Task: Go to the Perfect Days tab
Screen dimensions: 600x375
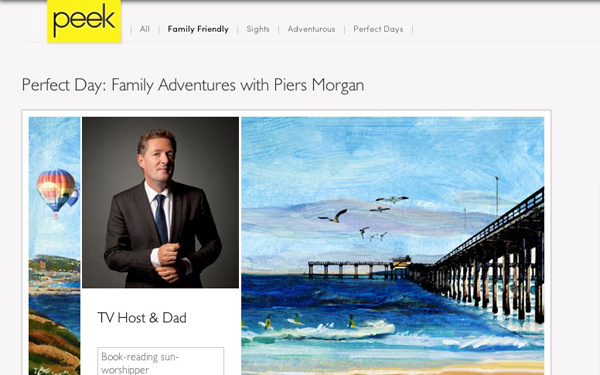Action: [378, 29]
